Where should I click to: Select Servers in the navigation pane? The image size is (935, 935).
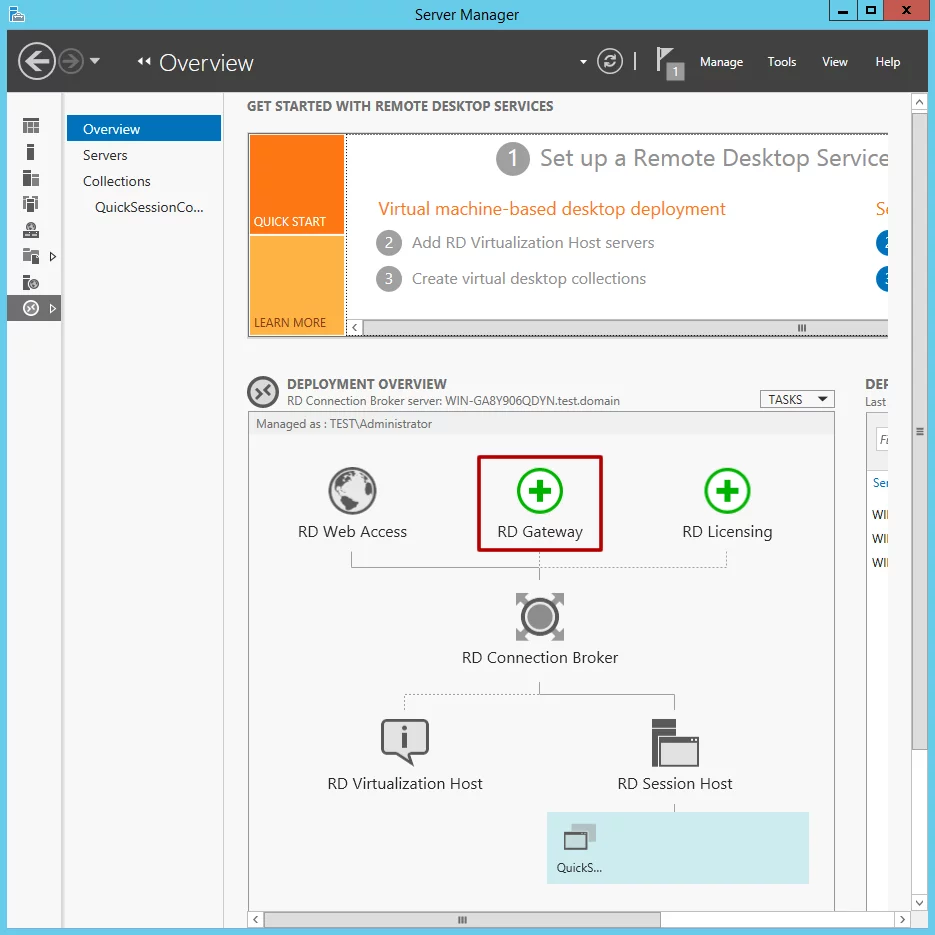[105, 155]
